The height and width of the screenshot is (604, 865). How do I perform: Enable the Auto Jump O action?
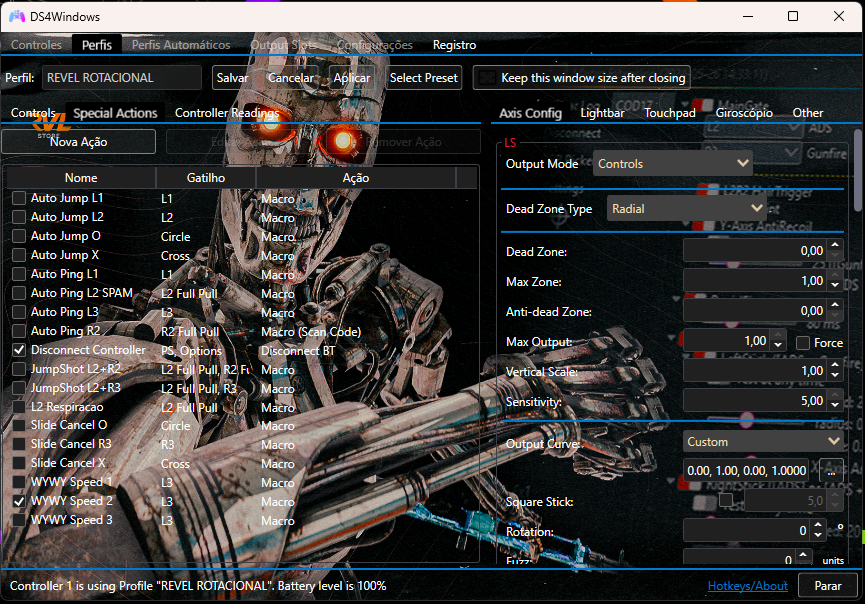(19, 236)
